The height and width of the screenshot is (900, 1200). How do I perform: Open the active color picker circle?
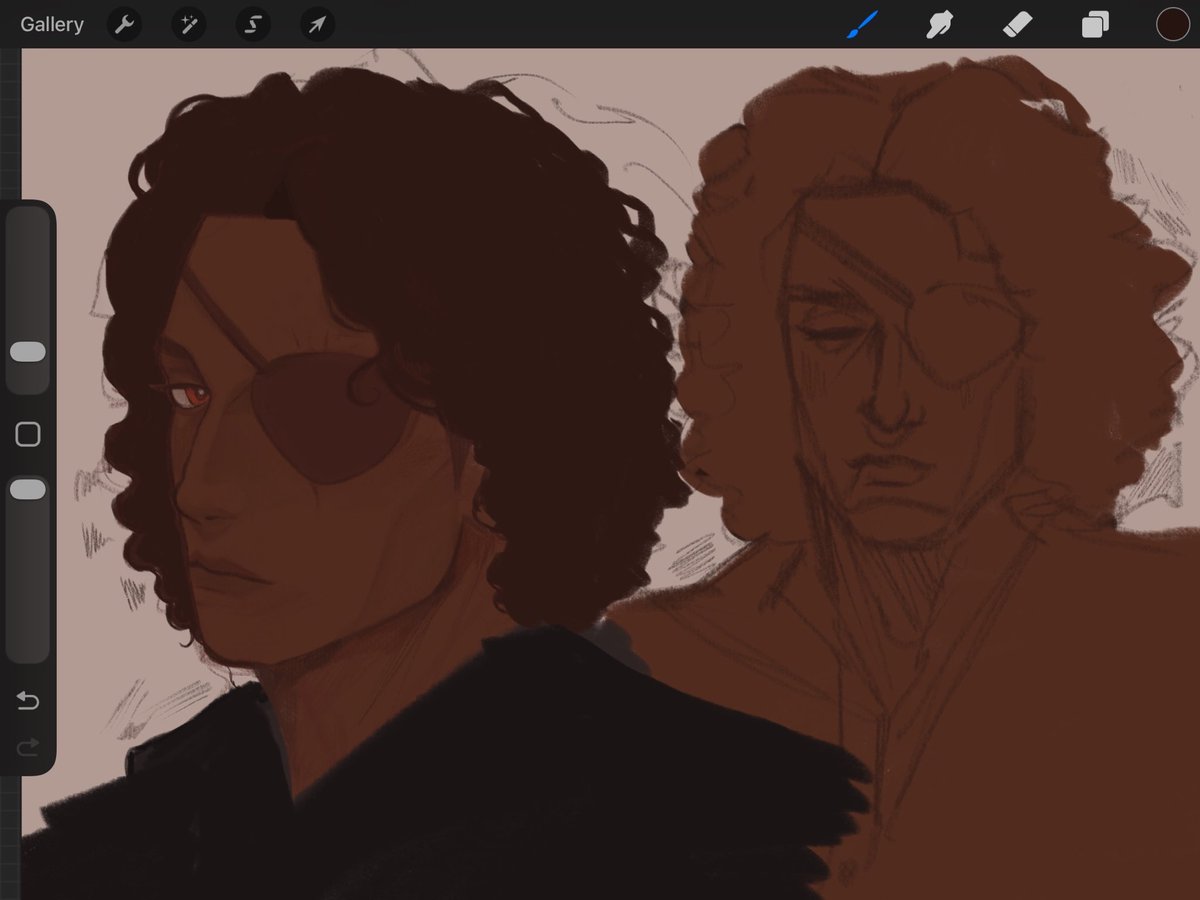(x=1172, y=25)
